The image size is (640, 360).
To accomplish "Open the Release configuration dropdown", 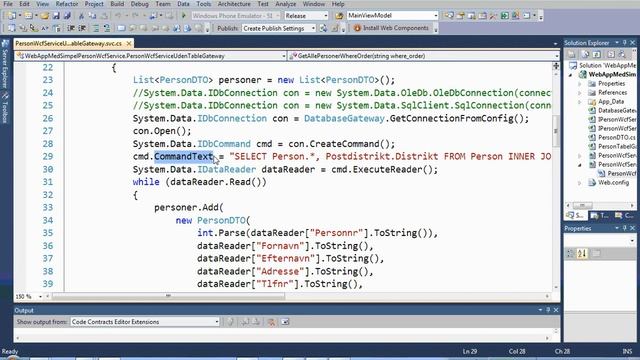I will (x=306, y=16).
